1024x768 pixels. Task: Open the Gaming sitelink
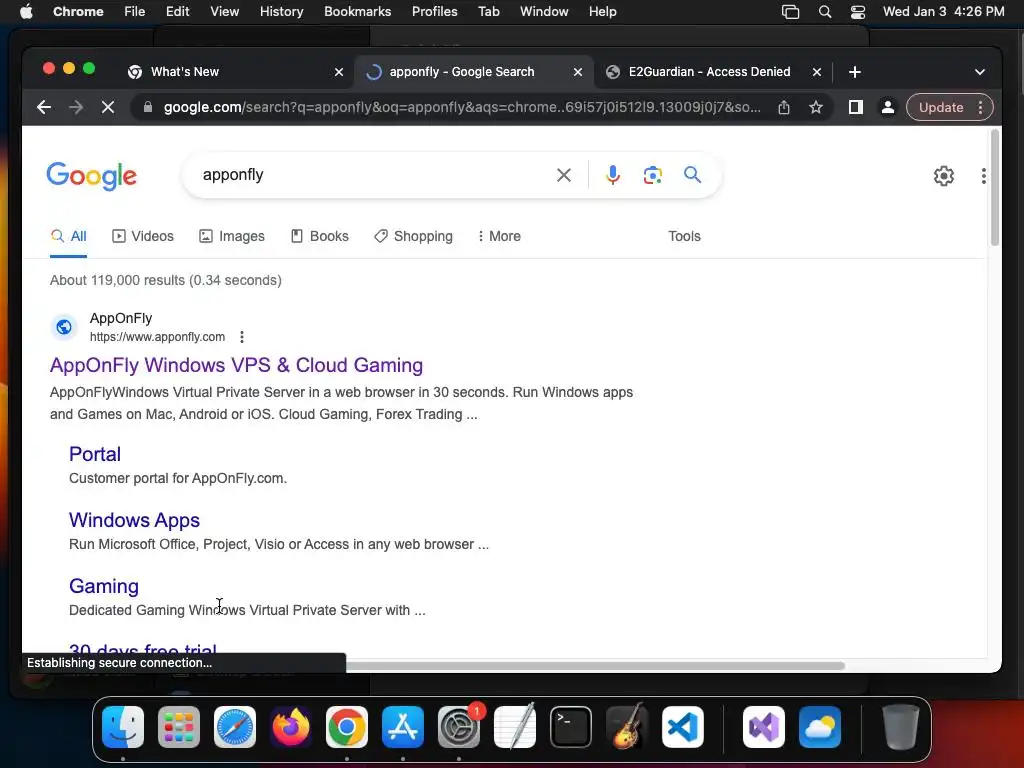104,586
